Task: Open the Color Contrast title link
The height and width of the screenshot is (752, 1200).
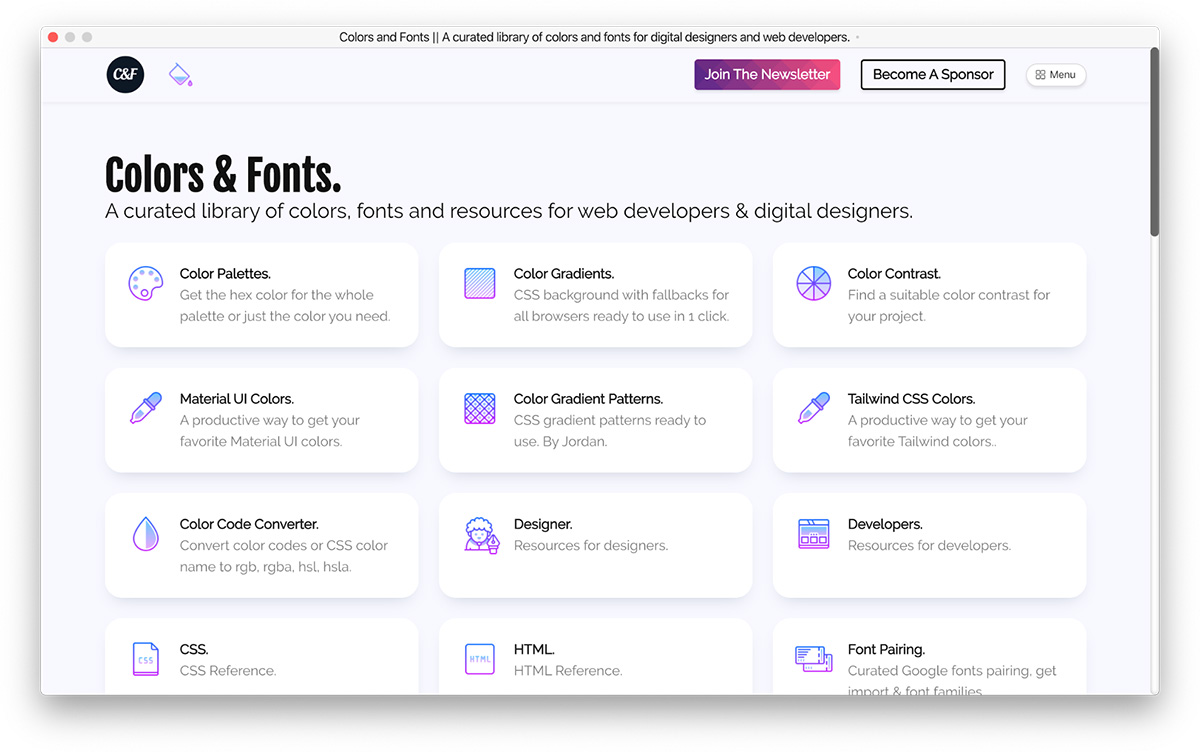Action: click(x=894, y=274)
